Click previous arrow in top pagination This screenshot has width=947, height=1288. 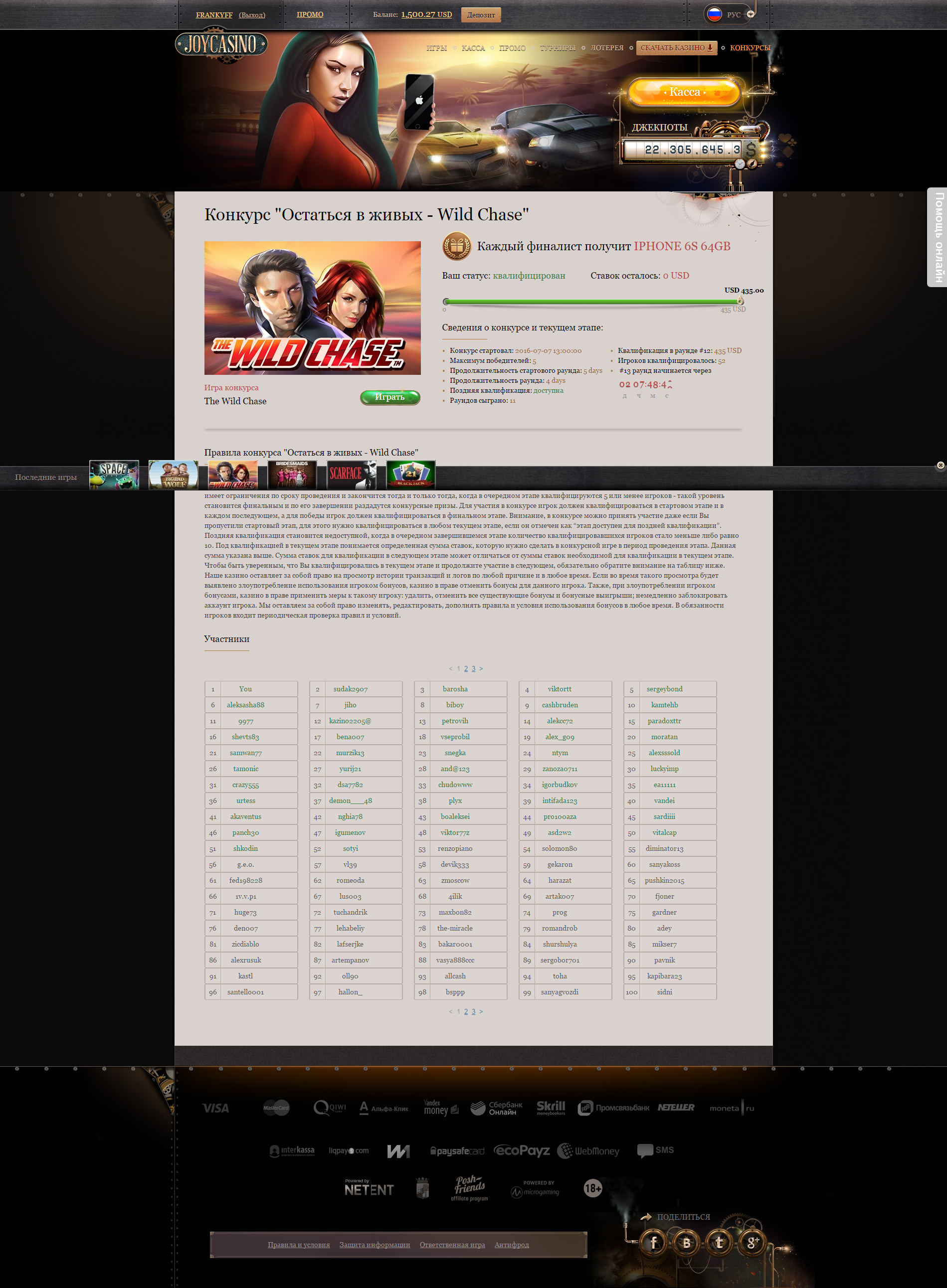pyautogui.click(x=451, y=668)
